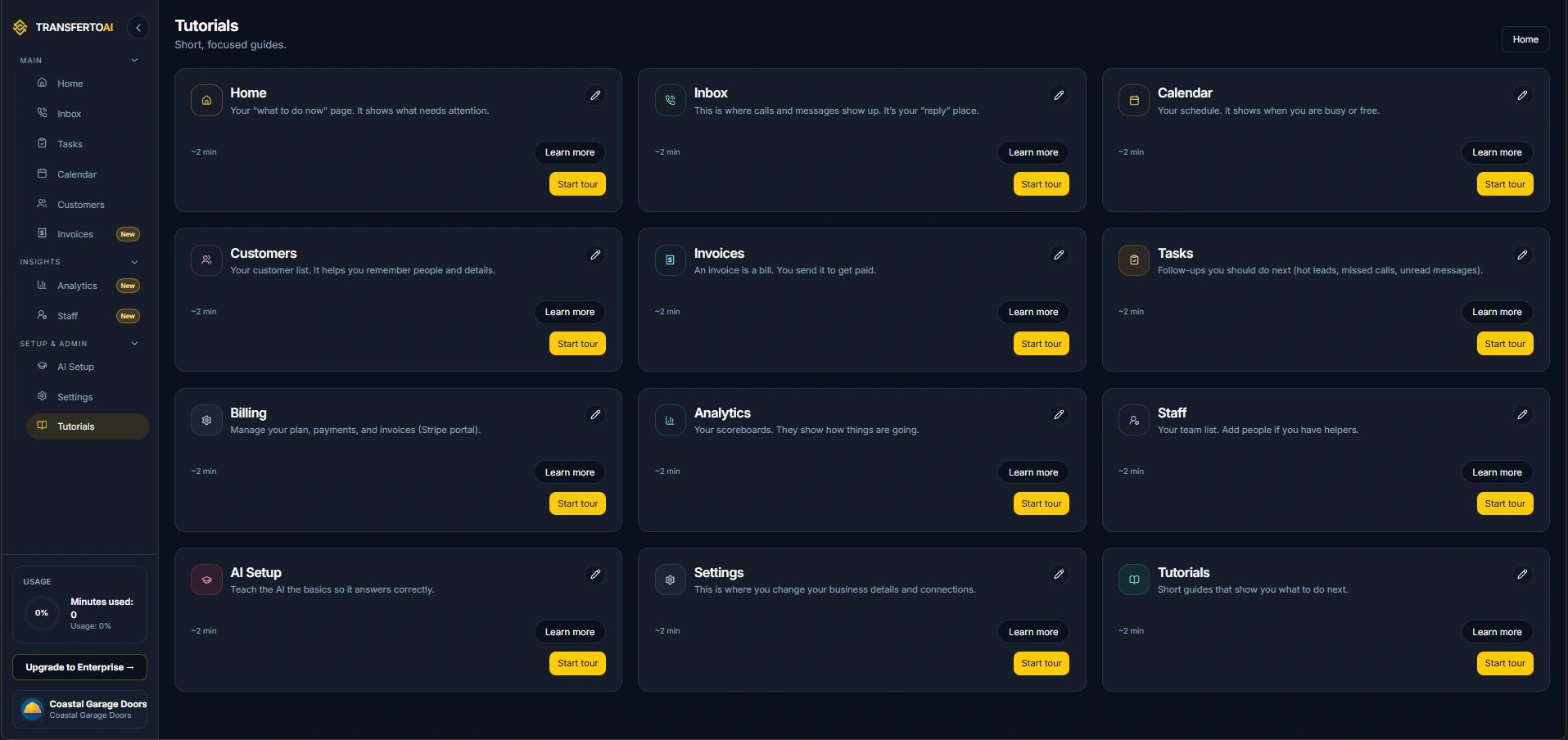The width and height of the screenshot is (1568, 740).
Task: Click the 0% usage progress circle
Action: pos(42,613)
